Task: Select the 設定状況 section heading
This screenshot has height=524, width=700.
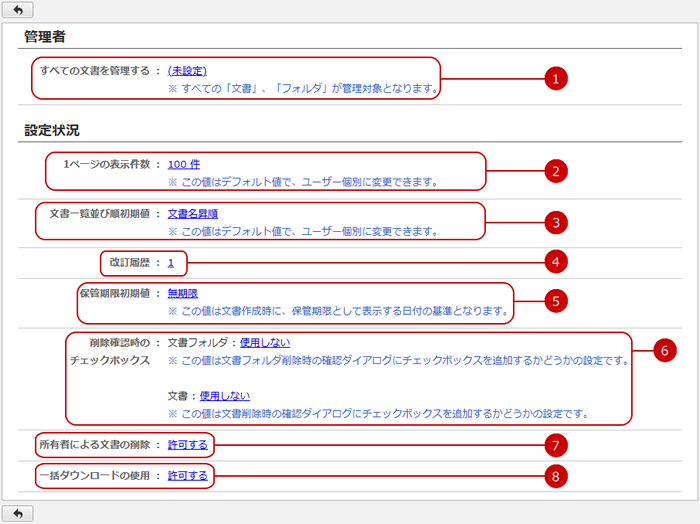Action: tap(52, 130)
